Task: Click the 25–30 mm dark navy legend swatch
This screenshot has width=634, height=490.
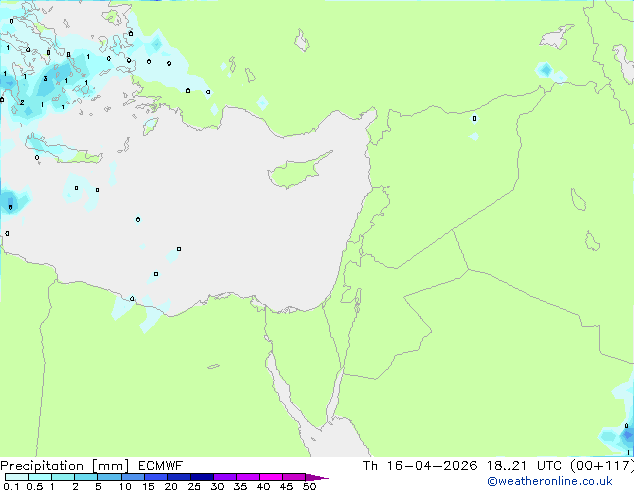Action: 201,477
